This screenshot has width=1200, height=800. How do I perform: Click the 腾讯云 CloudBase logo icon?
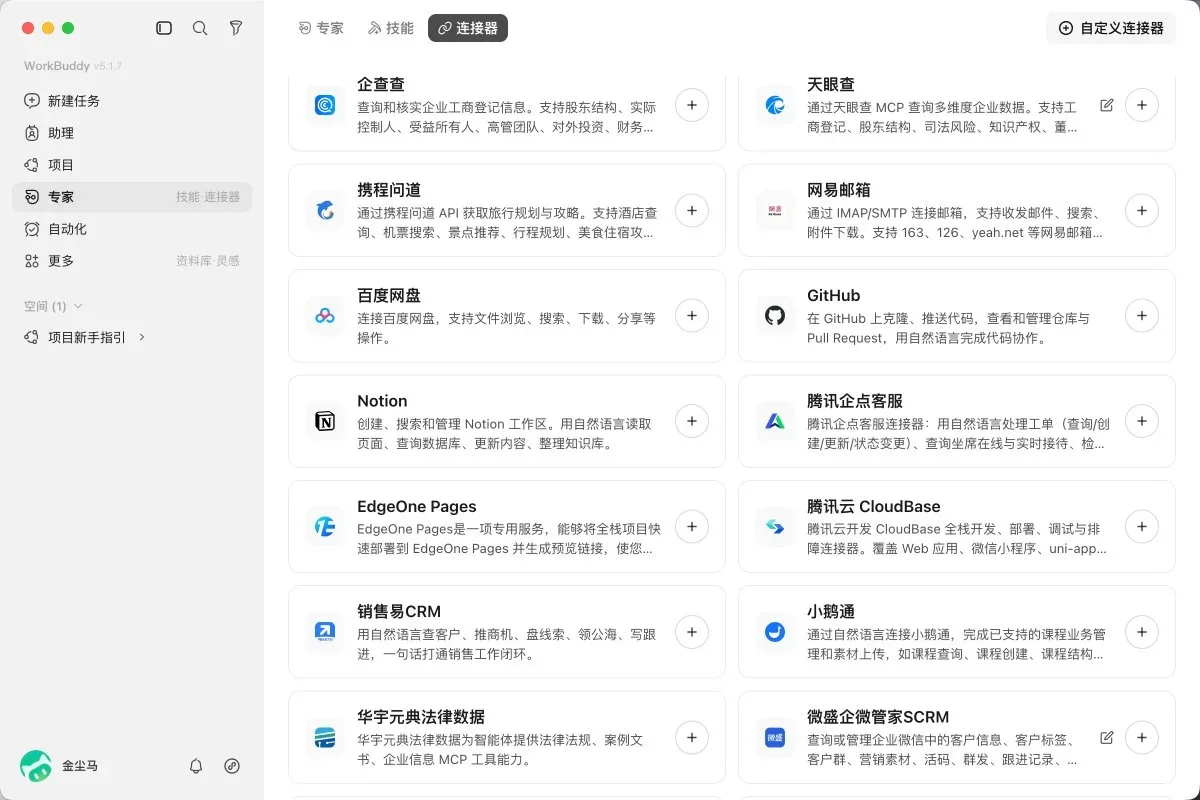(x=775, y=527)
